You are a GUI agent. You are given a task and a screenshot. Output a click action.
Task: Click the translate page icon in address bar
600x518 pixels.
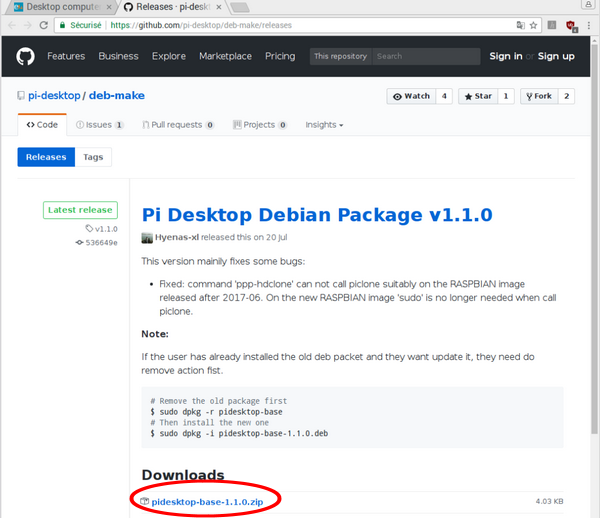click(x=520, y=25)
